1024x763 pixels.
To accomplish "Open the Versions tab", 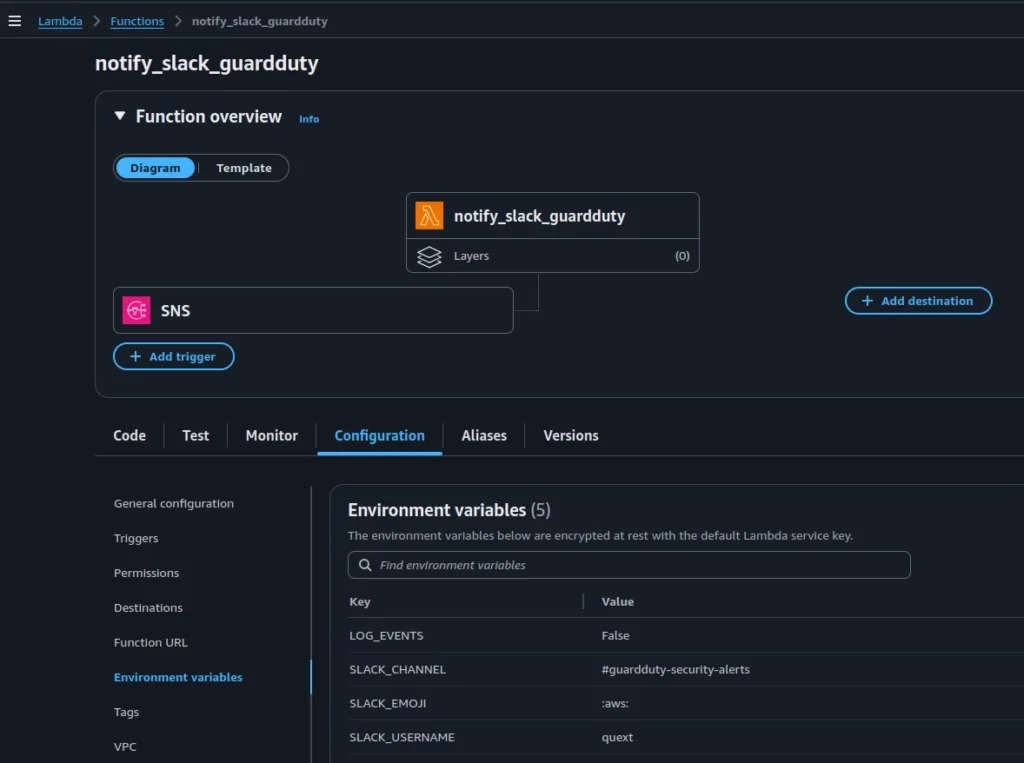I will coord(571,436).
